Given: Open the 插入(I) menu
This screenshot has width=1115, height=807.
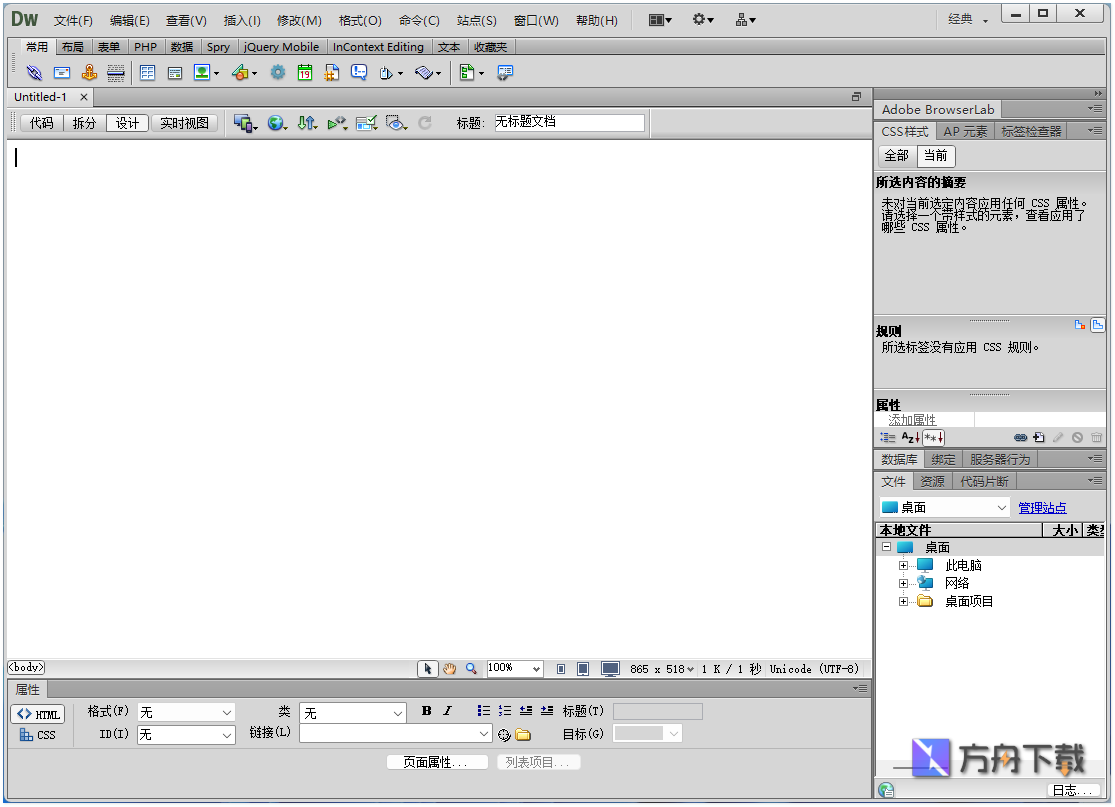Looking at the screenshot, I should click(x=242, y=21).
